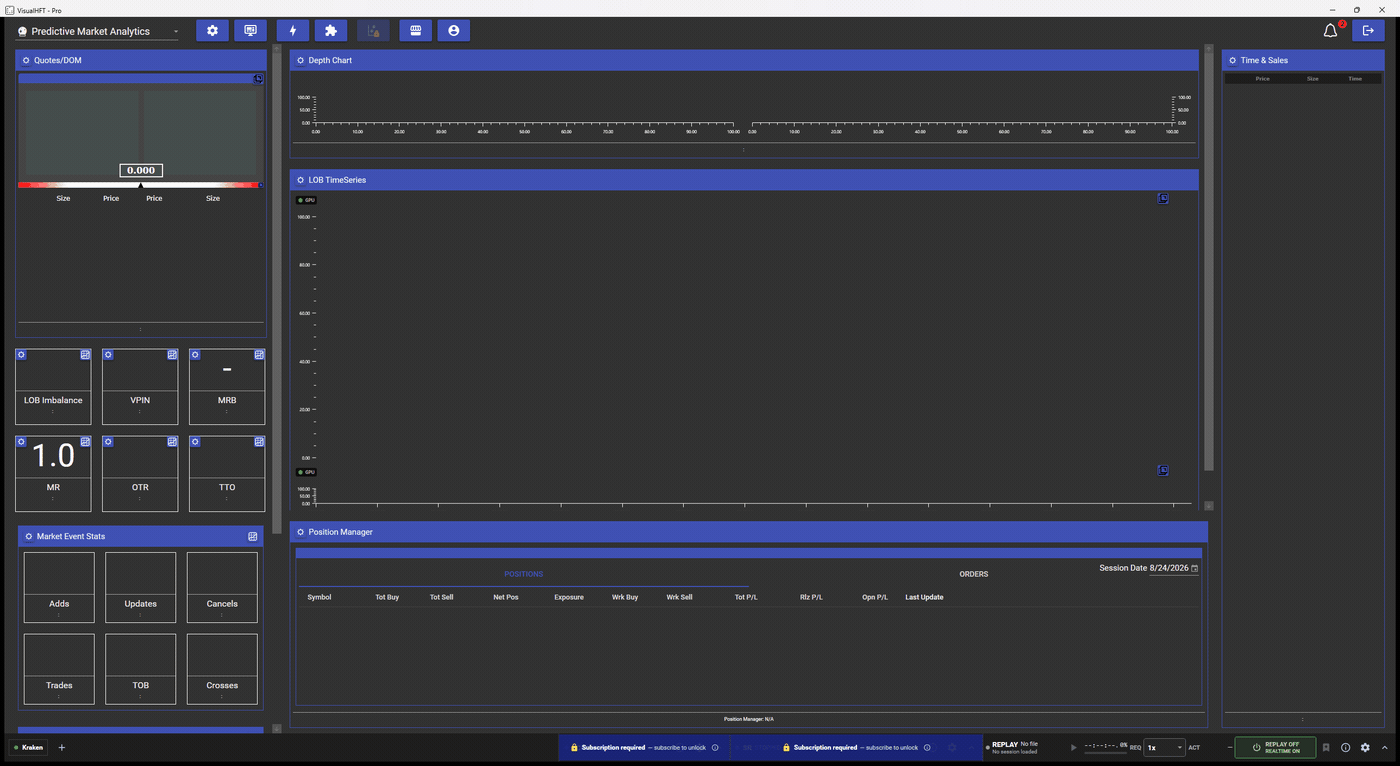Switch to the ORDERS tab
The width and height of the screenshot is (1400, 766).
pyautogui.click(x=974, y=574)
